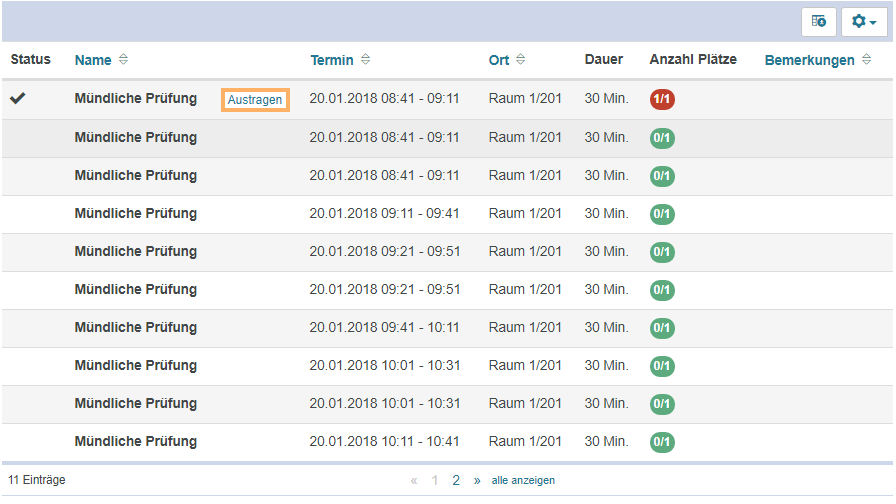Click the sort arrows next to Bemerkungen
Viewport: 896px width, 504px height.
click(x=867, y=60)
